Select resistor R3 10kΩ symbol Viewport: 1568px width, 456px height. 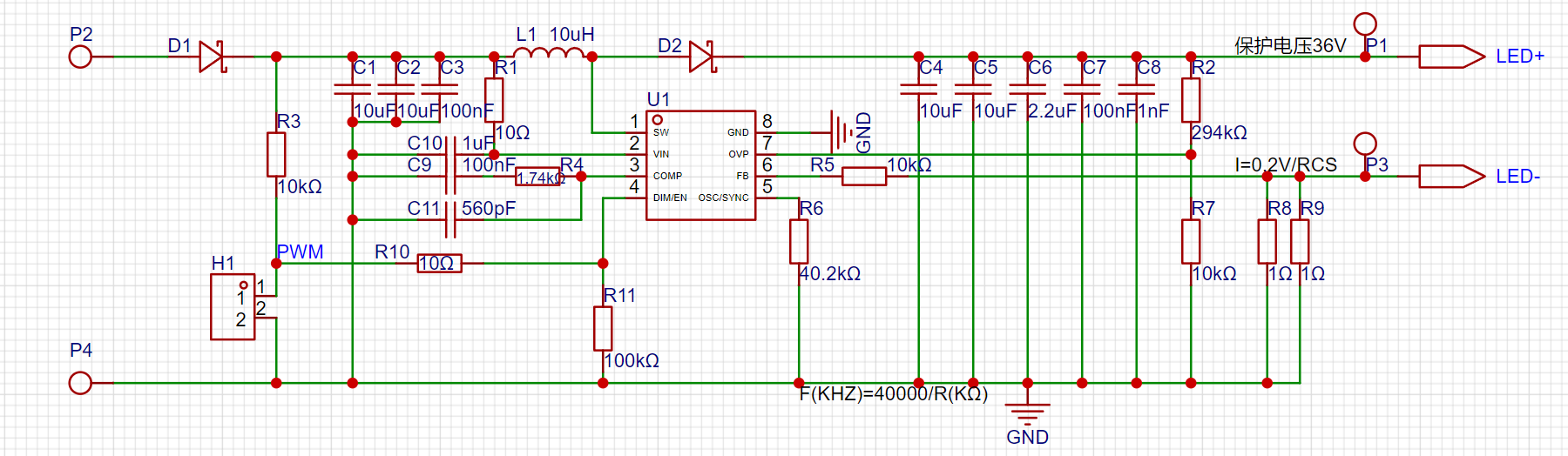(276, 155)
